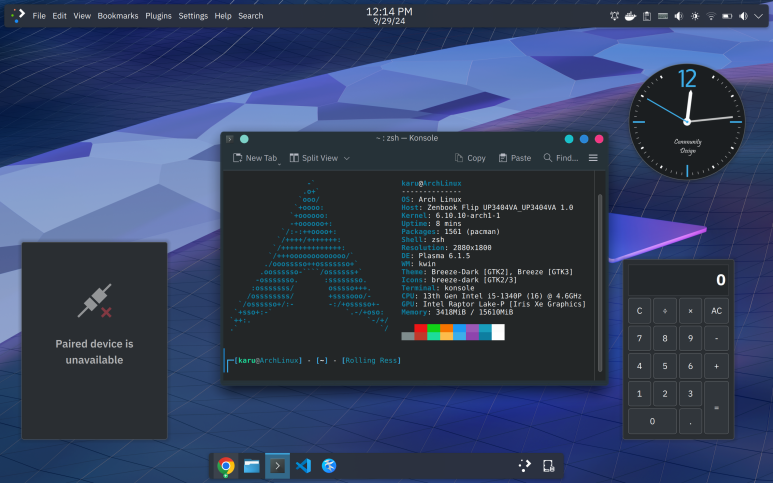Click calculator plus button
Screen dimensions: 773x483
(x=716, y=366)
